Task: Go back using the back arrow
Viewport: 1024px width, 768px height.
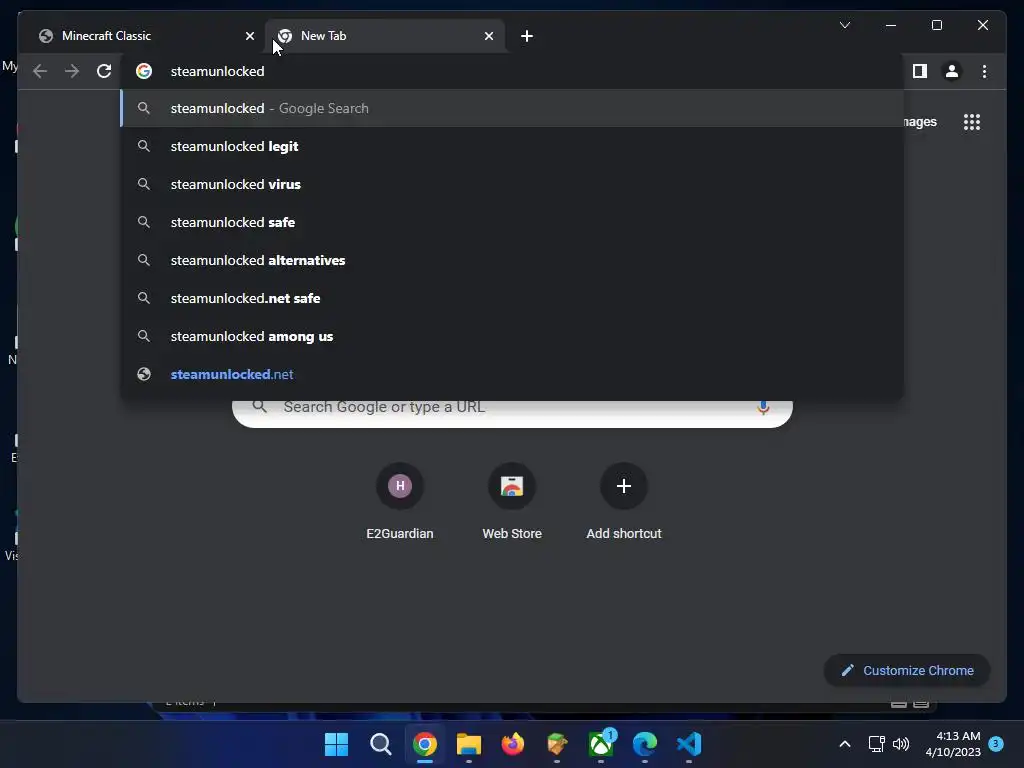Action: point(40,71)
